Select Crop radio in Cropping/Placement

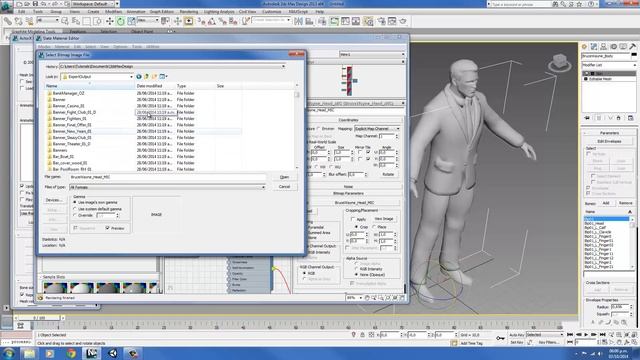[356, 227]
